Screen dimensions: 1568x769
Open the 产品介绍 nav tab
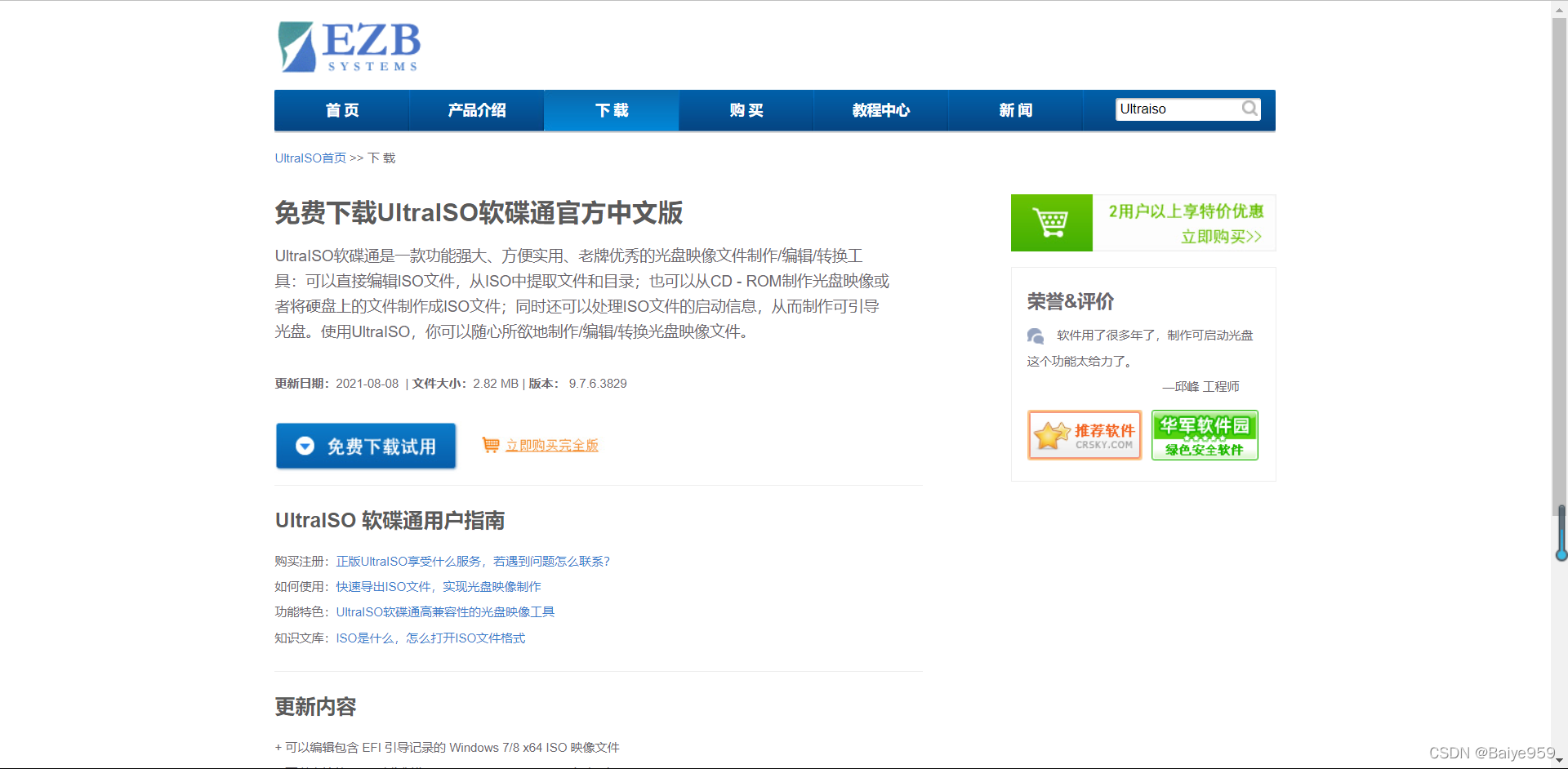click(x=477, y=110)
